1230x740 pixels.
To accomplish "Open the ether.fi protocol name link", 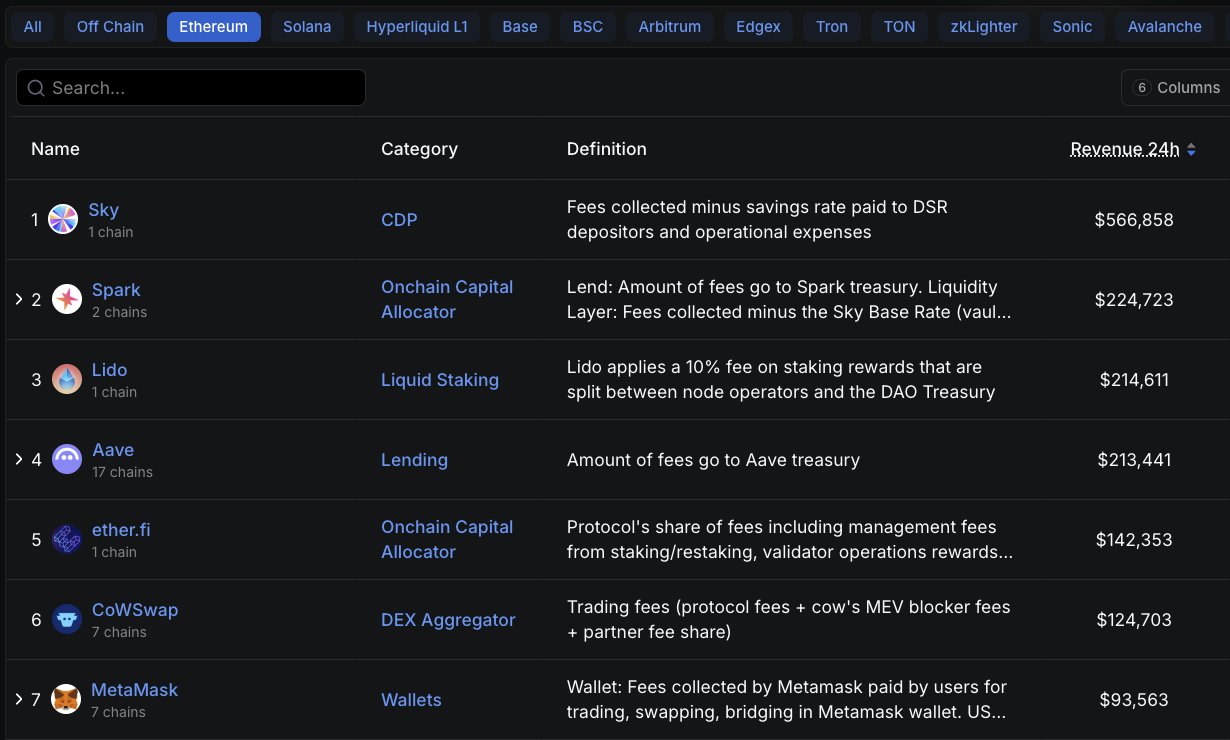I will [121, 530].
